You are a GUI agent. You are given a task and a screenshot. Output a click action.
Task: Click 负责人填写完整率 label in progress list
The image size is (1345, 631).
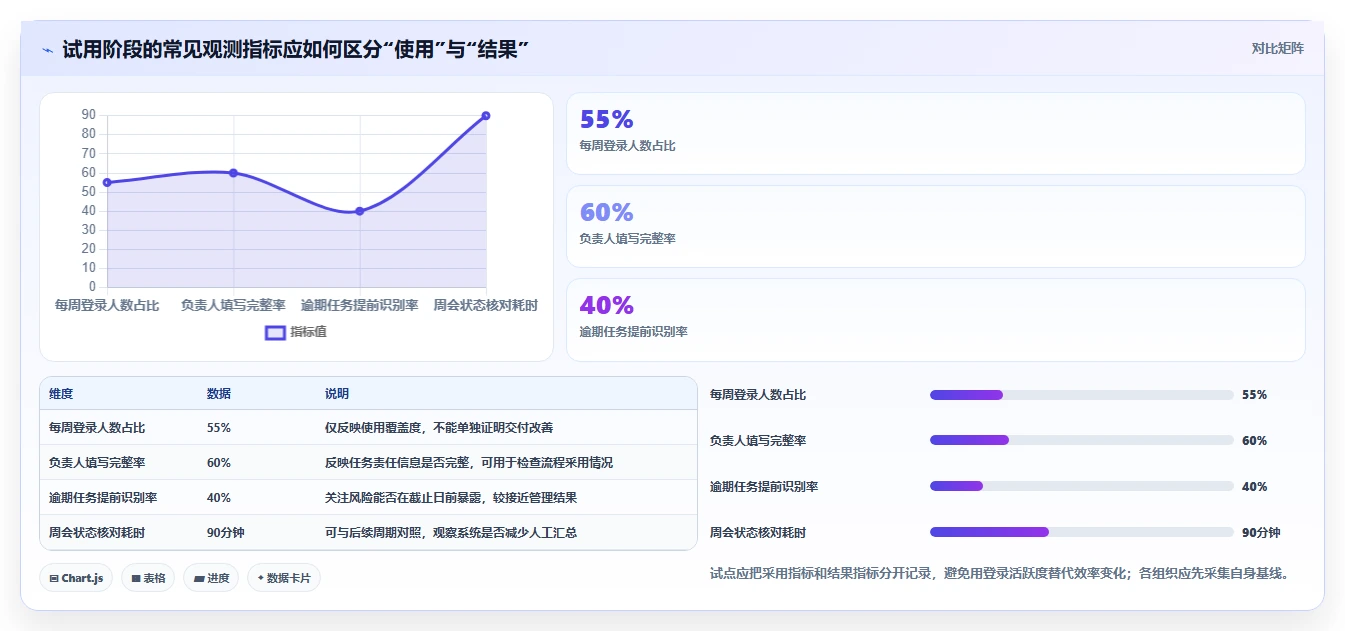pyautogui.click(x=758, y=441)
